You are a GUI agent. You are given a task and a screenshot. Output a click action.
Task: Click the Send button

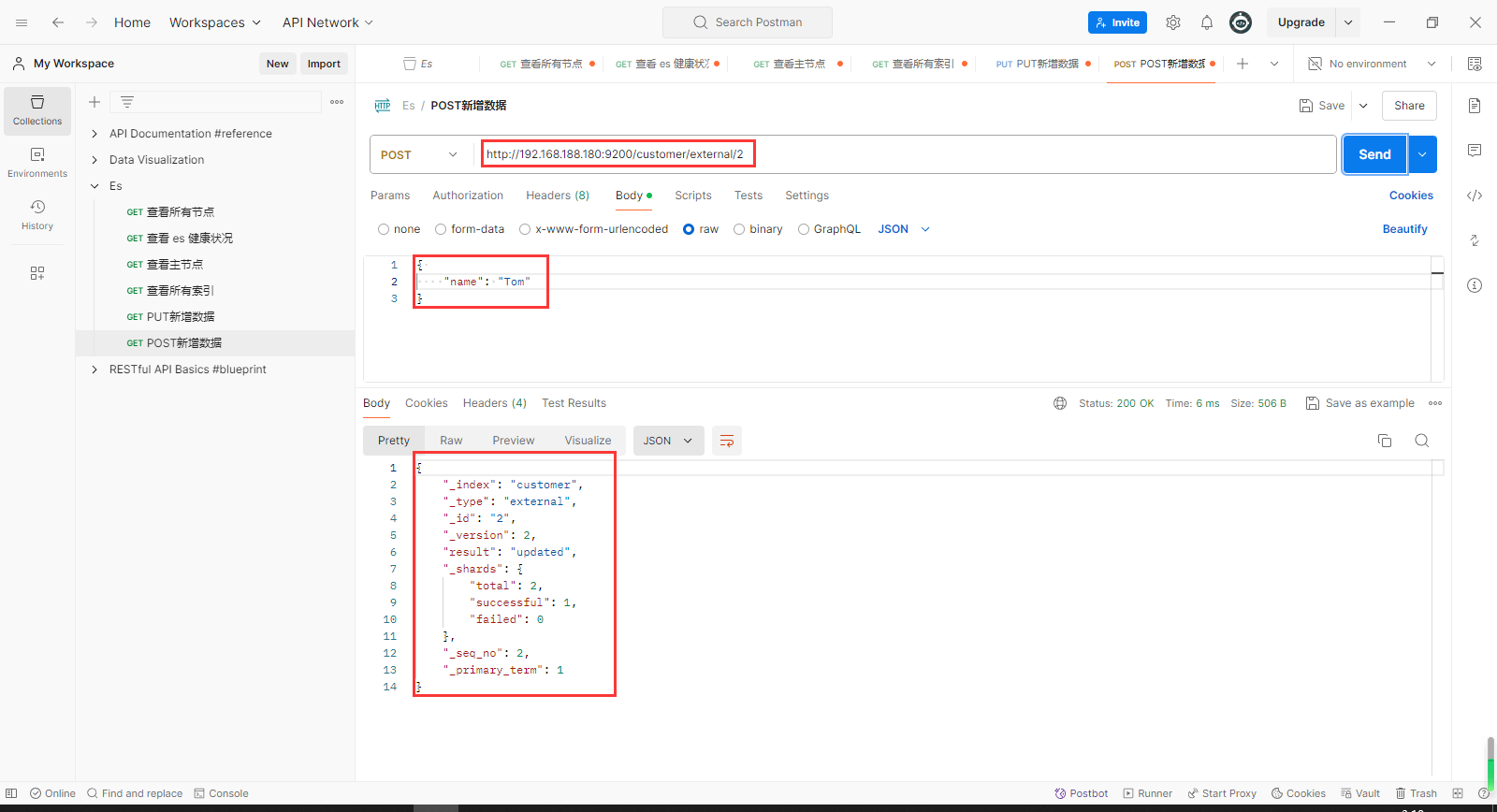click(1374, 154)
